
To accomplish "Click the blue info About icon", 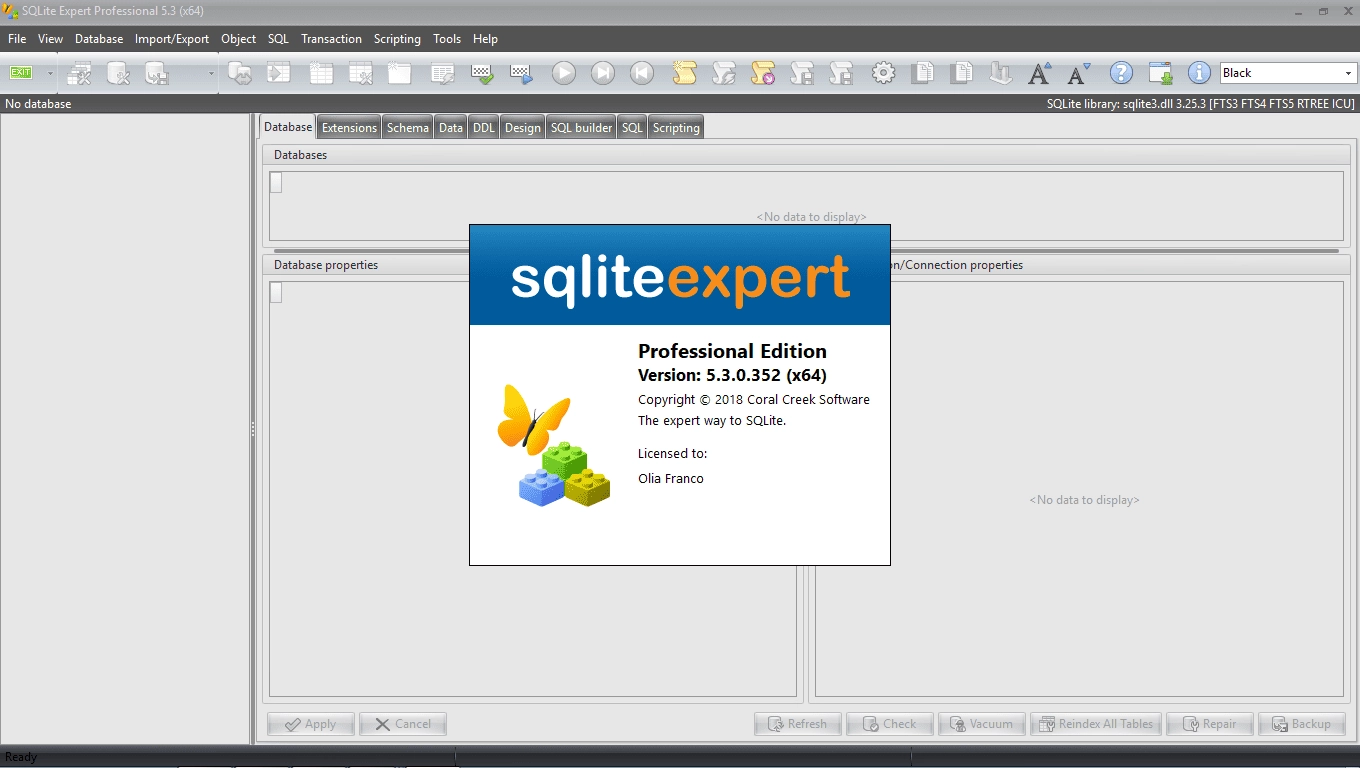I will pos(1199,73).
